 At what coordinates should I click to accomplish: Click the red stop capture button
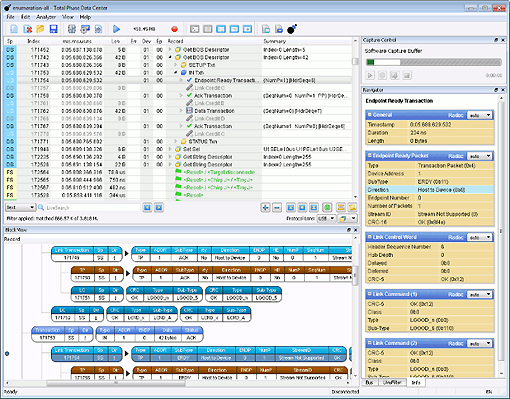click(x=174, y=29)
